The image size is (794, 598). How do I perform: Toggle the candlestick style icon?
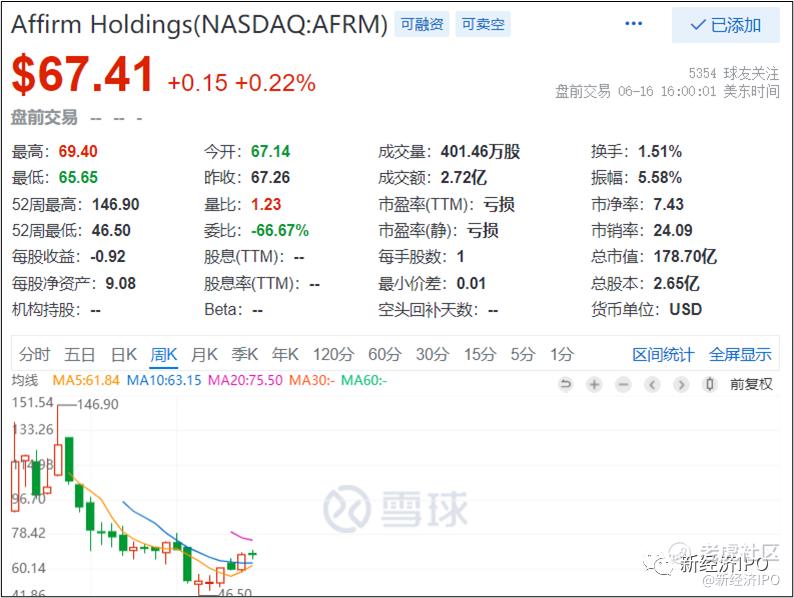710,385
